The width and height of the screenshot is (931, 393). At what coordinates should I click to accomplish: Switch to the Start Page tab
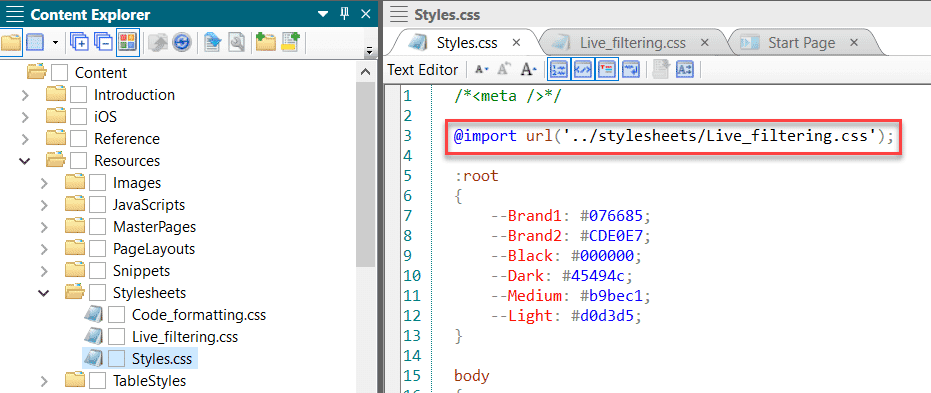point(802,43)
